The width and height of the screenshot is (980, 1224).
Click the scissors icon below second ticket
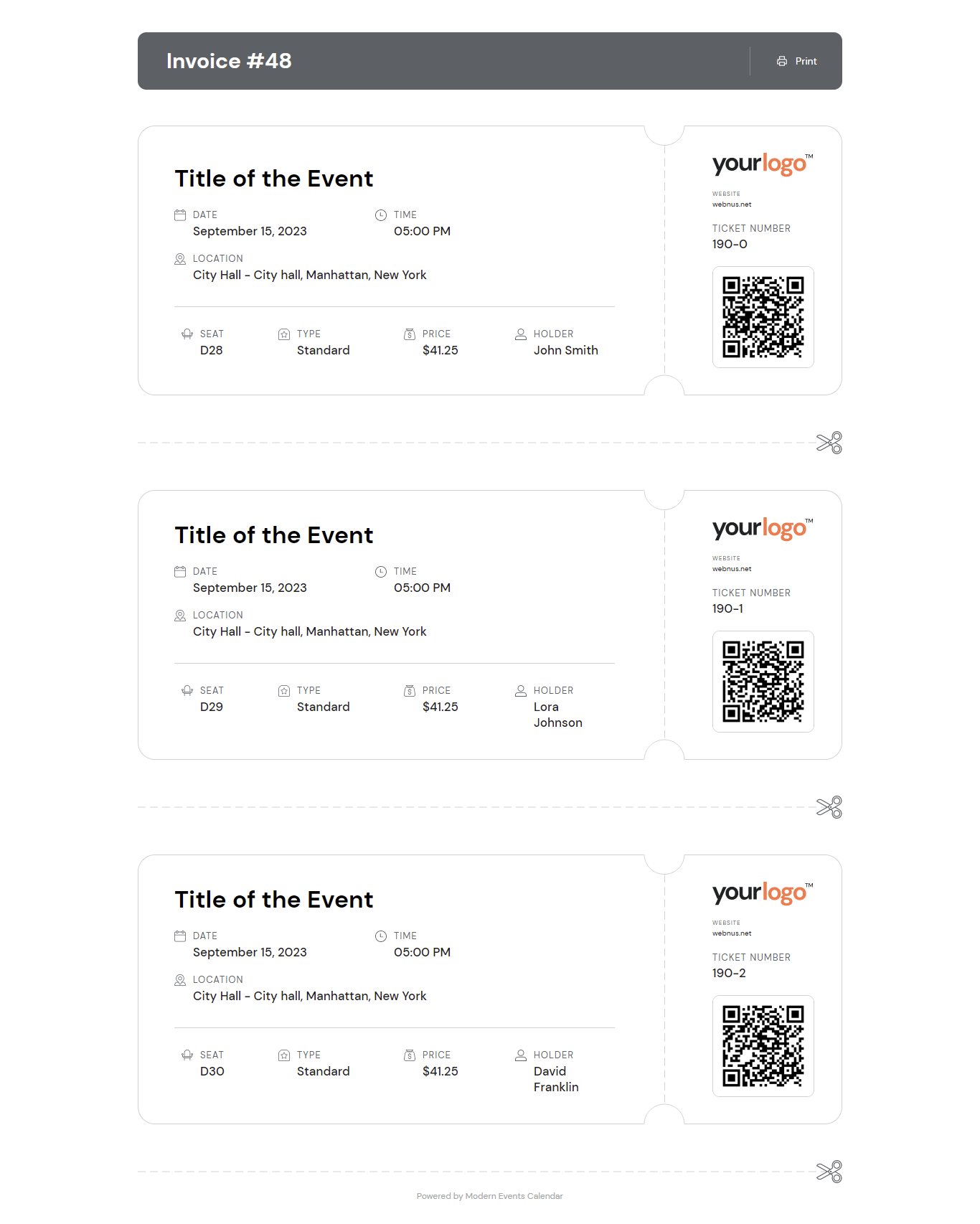[x=829, y=807]
